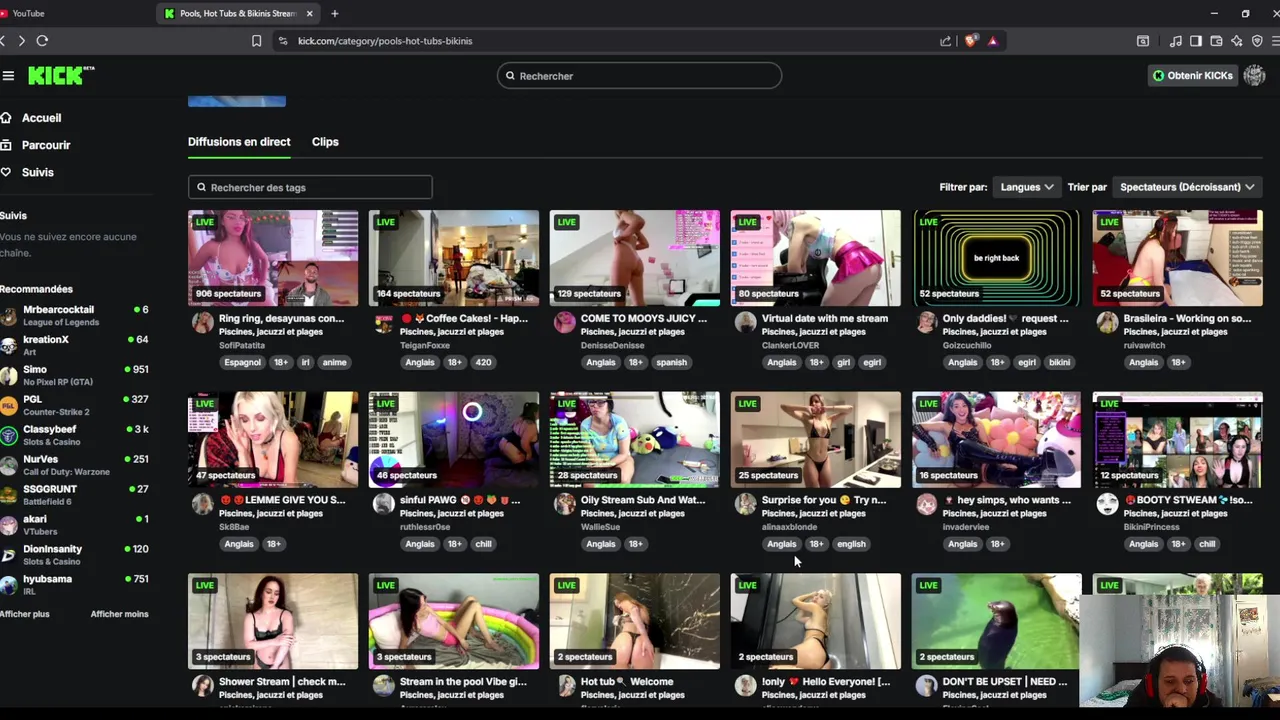
Task: Open recommended channel Simo
Action: click(x=74, y=375)
